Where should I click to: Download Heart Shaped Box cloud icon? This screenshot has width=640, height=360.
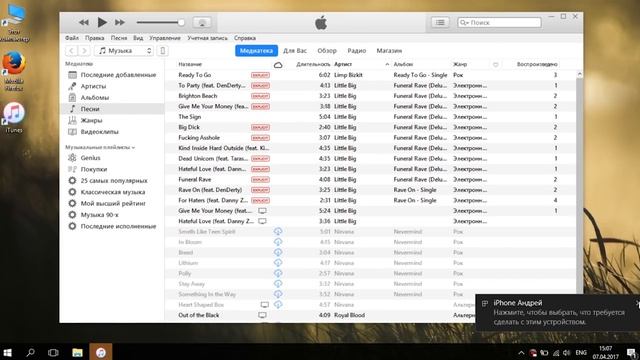[x=278, y=304]
